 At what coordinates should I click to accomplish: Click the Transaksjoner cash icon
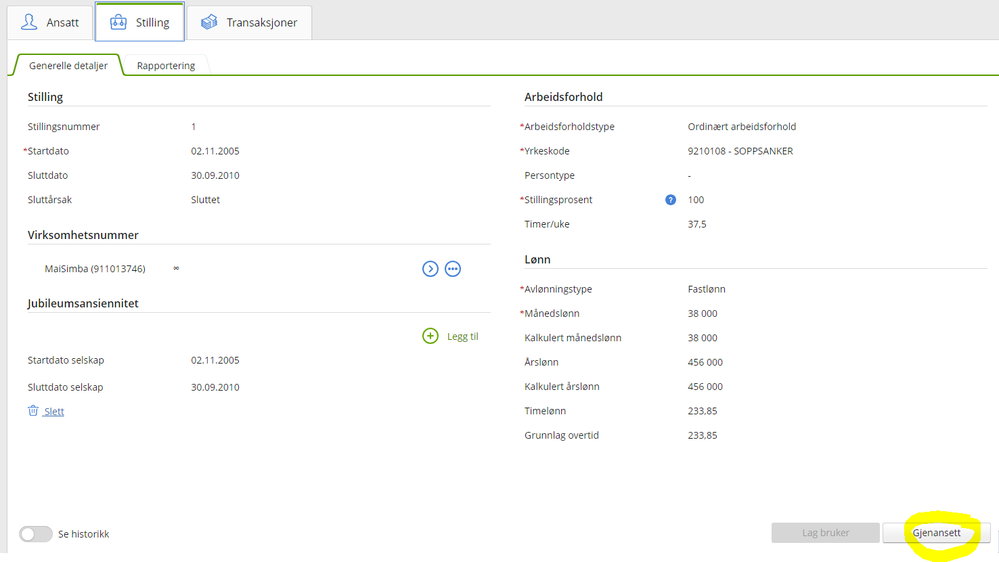[x=208, y=22]
